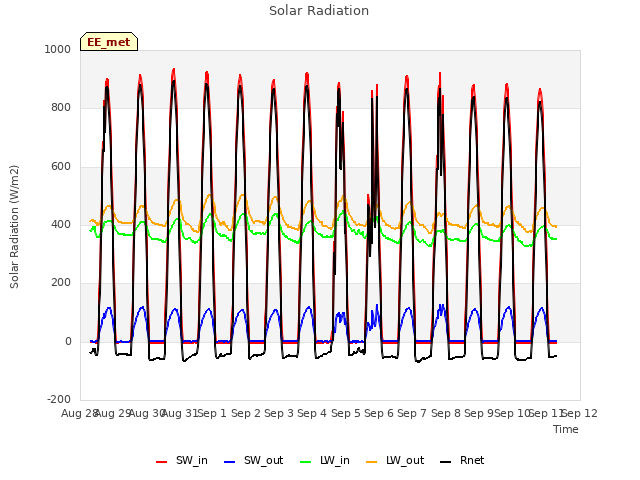Click the Sep 12 x-axis tick label
640x480 pixels.
click(580, 413)
